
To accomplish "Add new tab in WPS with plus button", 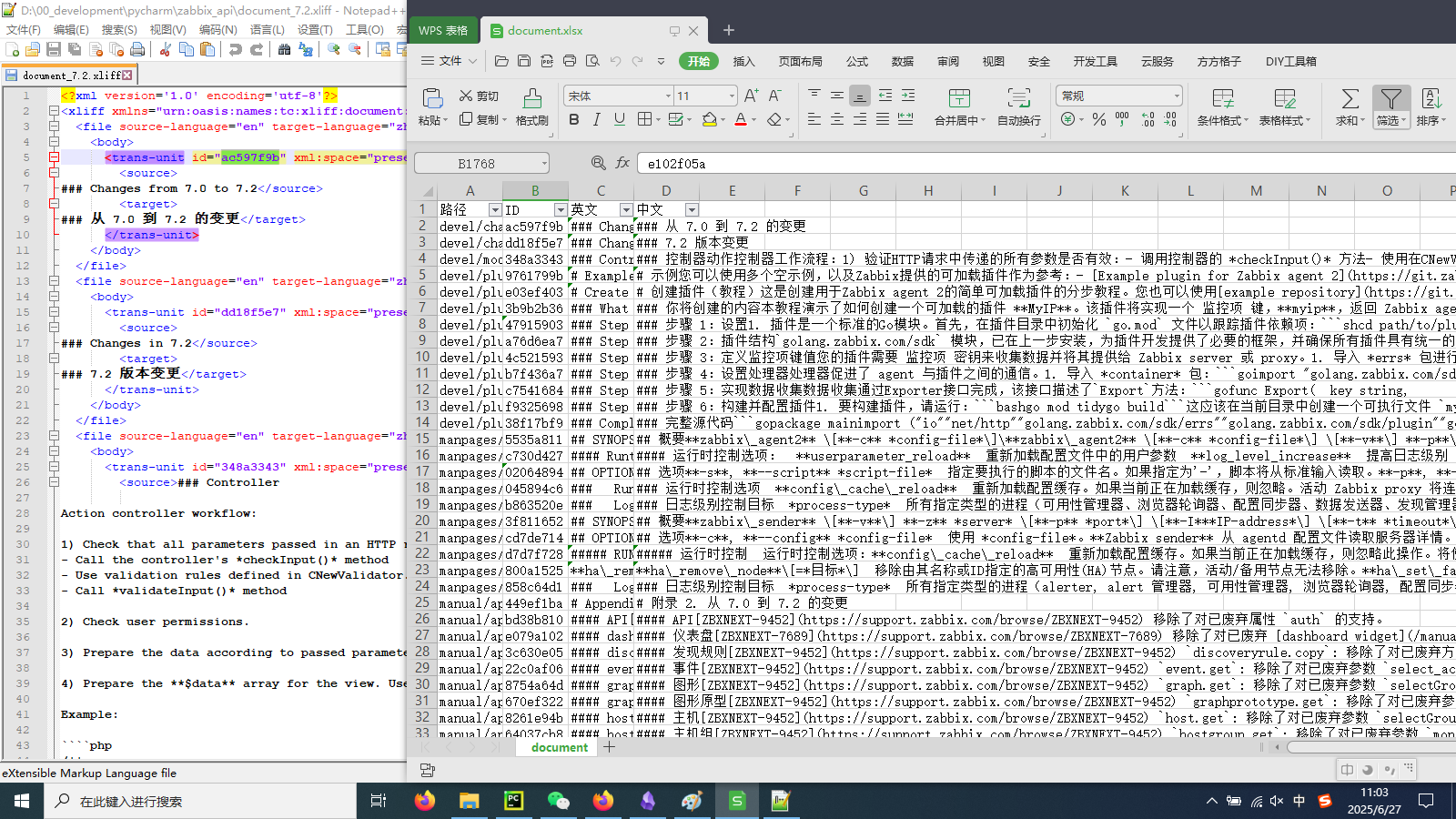I will click(x=728, y=30).
